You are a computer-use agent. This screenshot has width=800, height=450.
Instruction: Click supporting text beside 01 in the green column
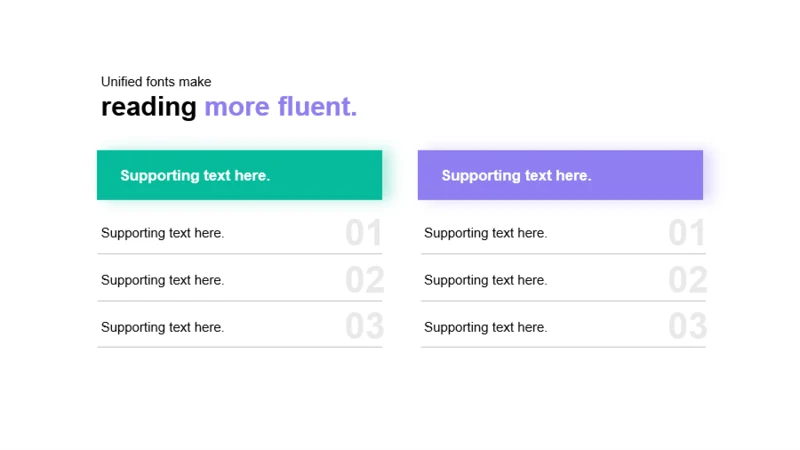point(162,233)
